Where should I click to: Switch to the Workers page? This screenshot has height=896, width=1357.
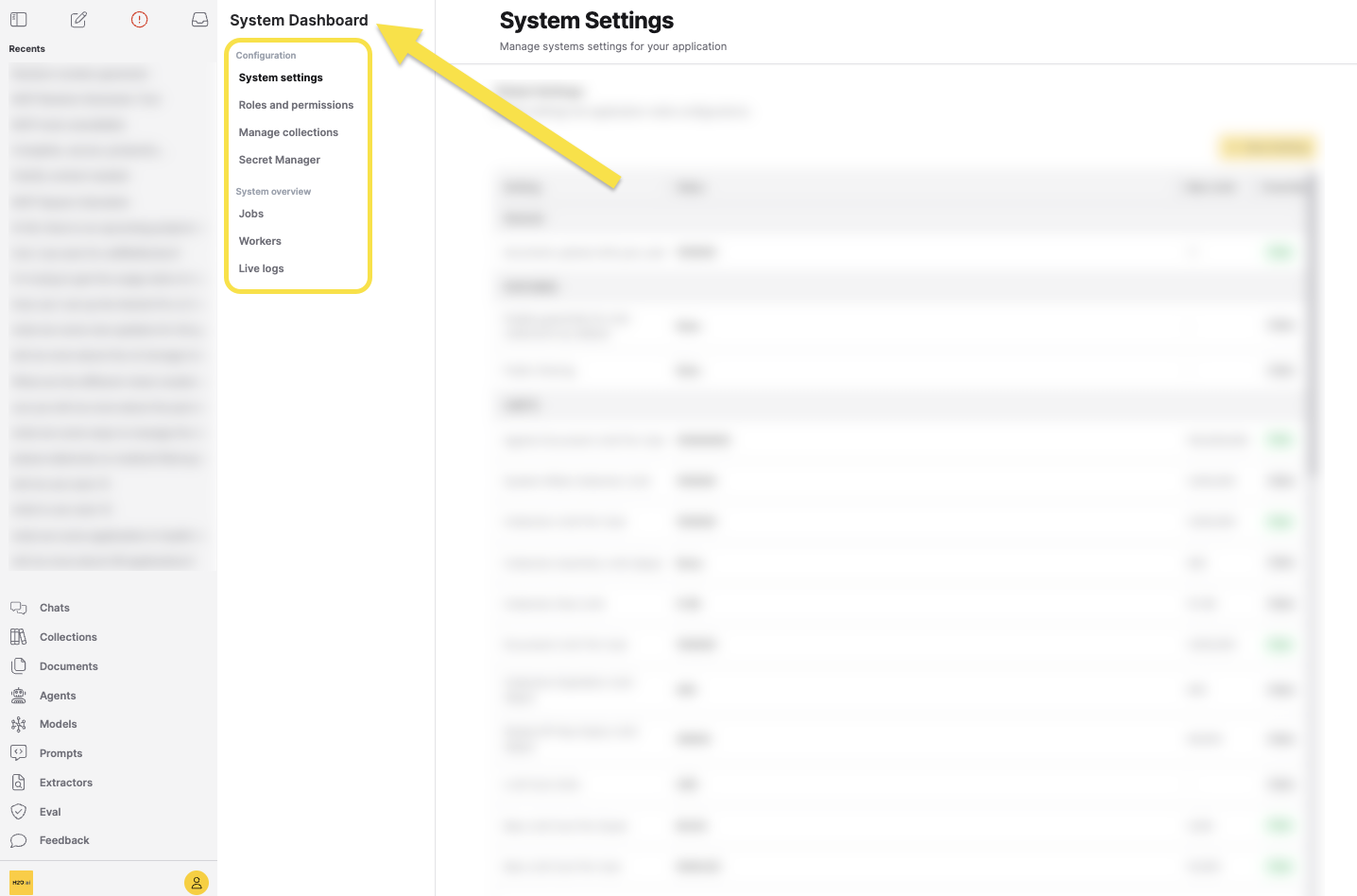259,240
